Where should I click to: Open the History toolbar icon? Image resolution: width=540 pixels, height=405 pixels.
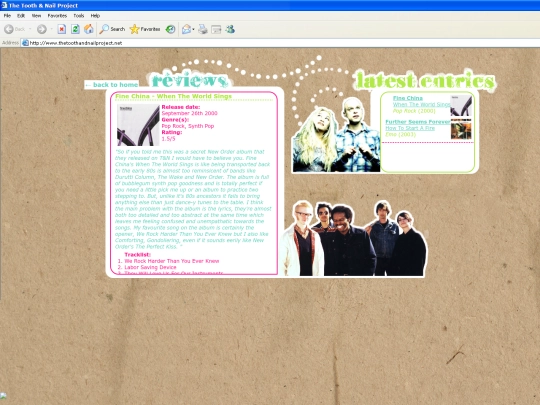click(170, 29)
